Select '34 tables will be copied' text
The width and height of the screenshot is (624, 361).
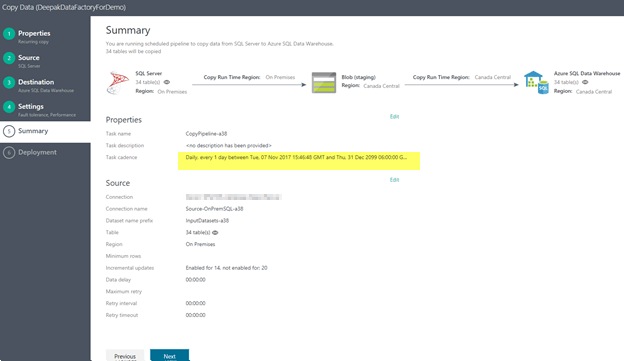(133, 51)
